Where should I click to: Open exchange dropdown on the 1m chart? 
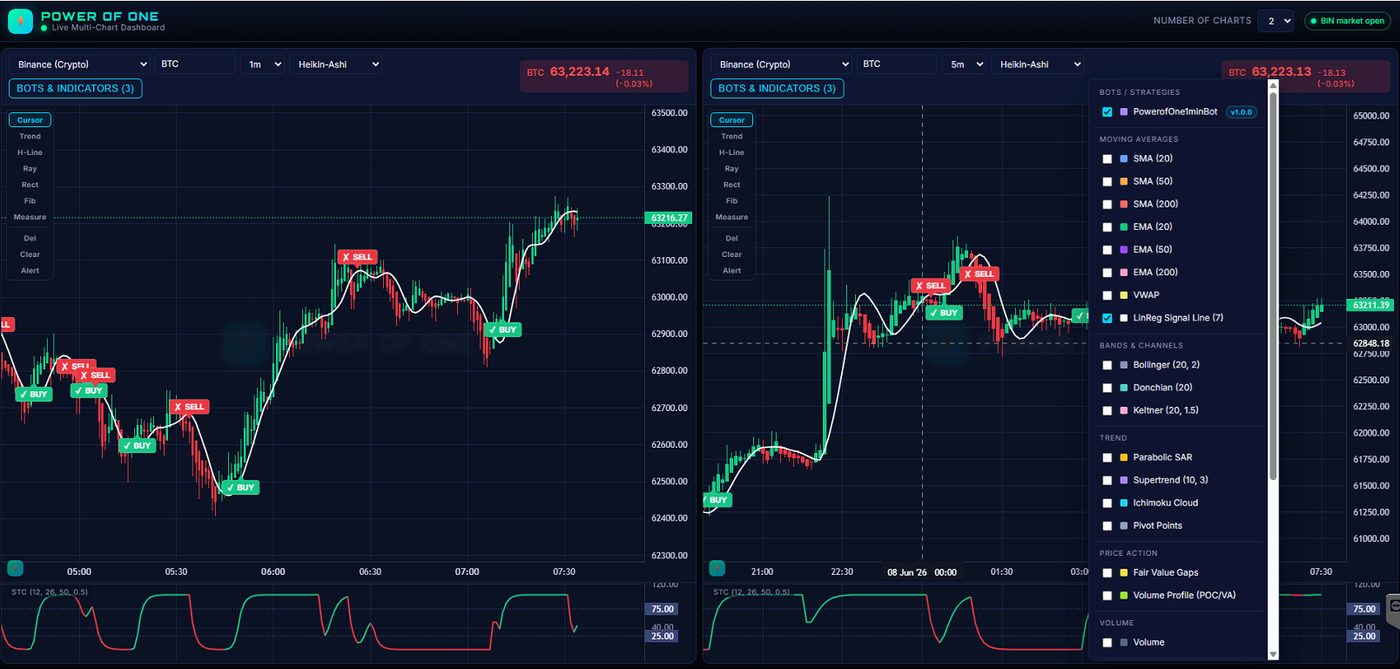point(80,64)
